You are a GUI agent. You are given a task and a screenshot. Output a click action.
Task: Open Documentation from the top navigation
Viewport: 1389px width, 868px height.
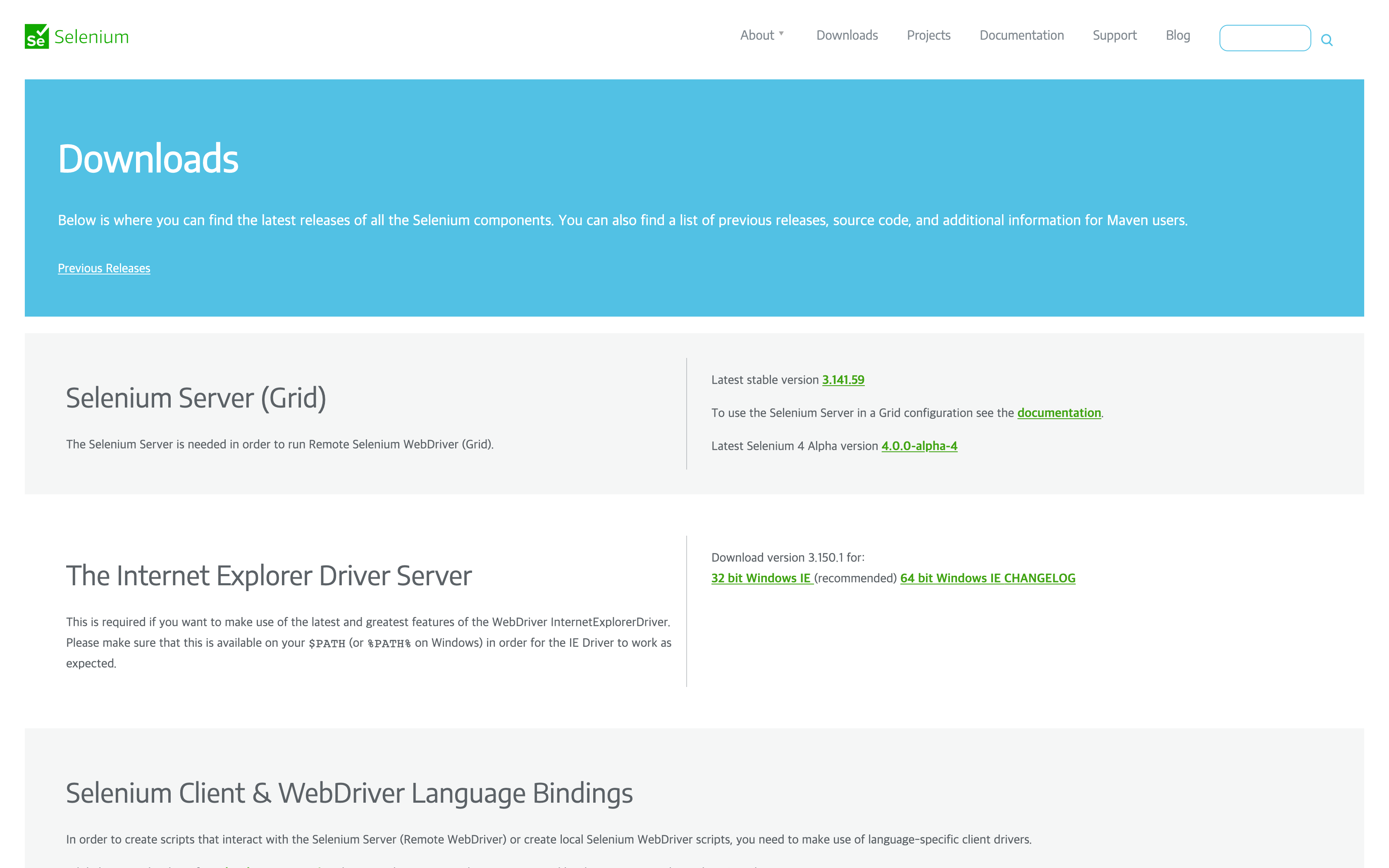[1021, 36]
